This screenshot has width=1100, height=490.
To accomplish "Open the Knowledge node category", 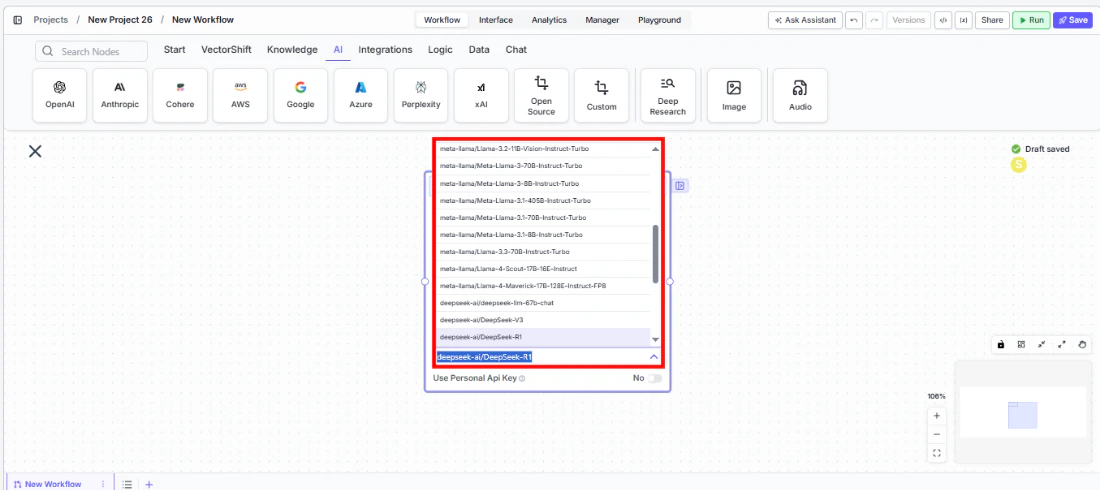I will pyautogui.click(x=293, y=50).
